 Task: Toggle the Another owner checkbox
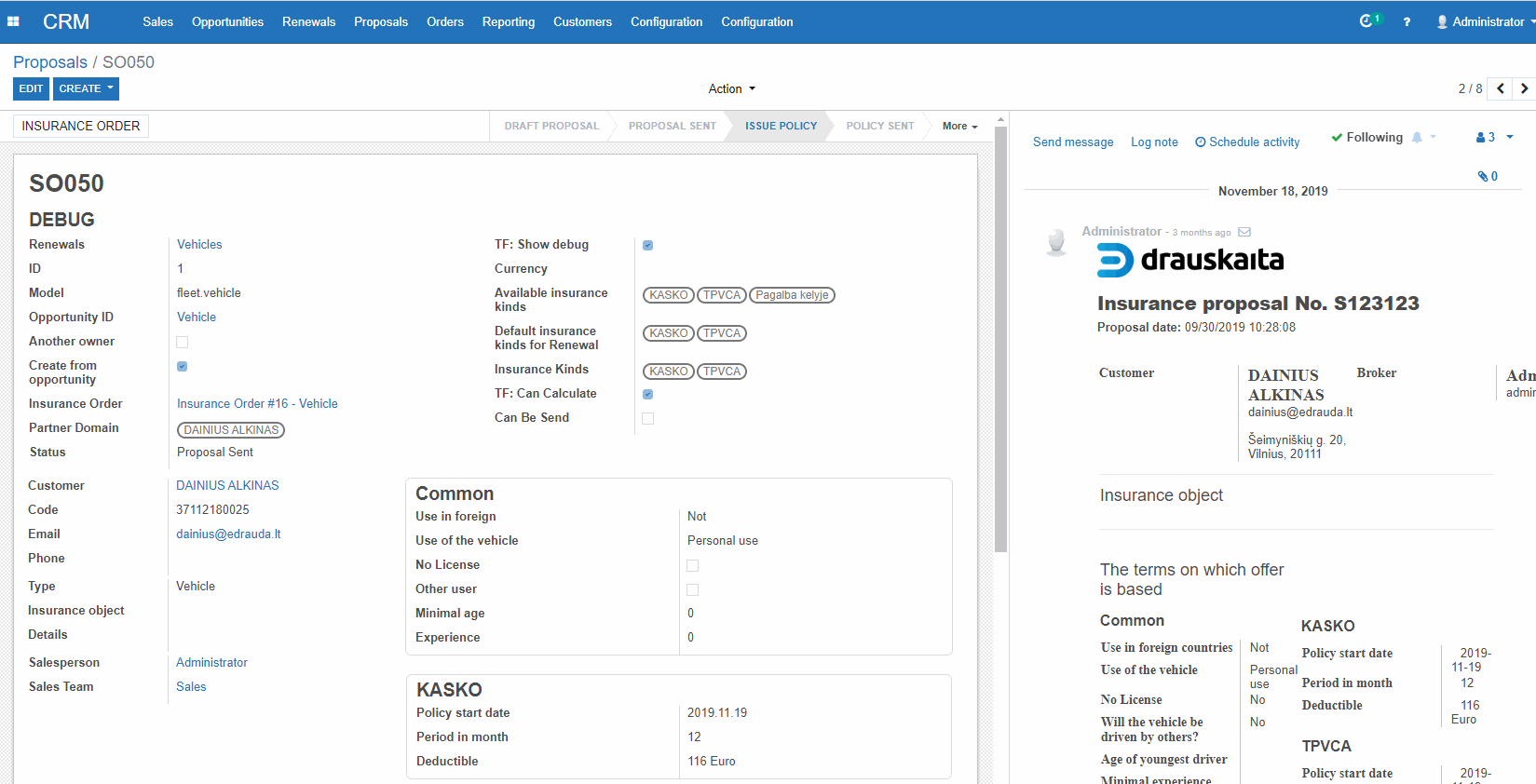coord(183,342)
